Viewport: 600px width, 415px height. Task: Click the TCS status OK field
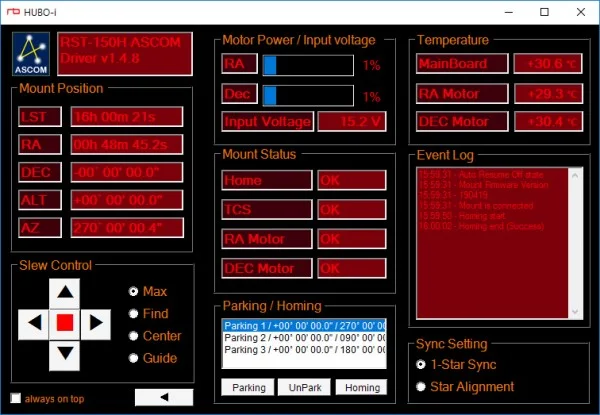pyautogui.click(x=352, y=210)
